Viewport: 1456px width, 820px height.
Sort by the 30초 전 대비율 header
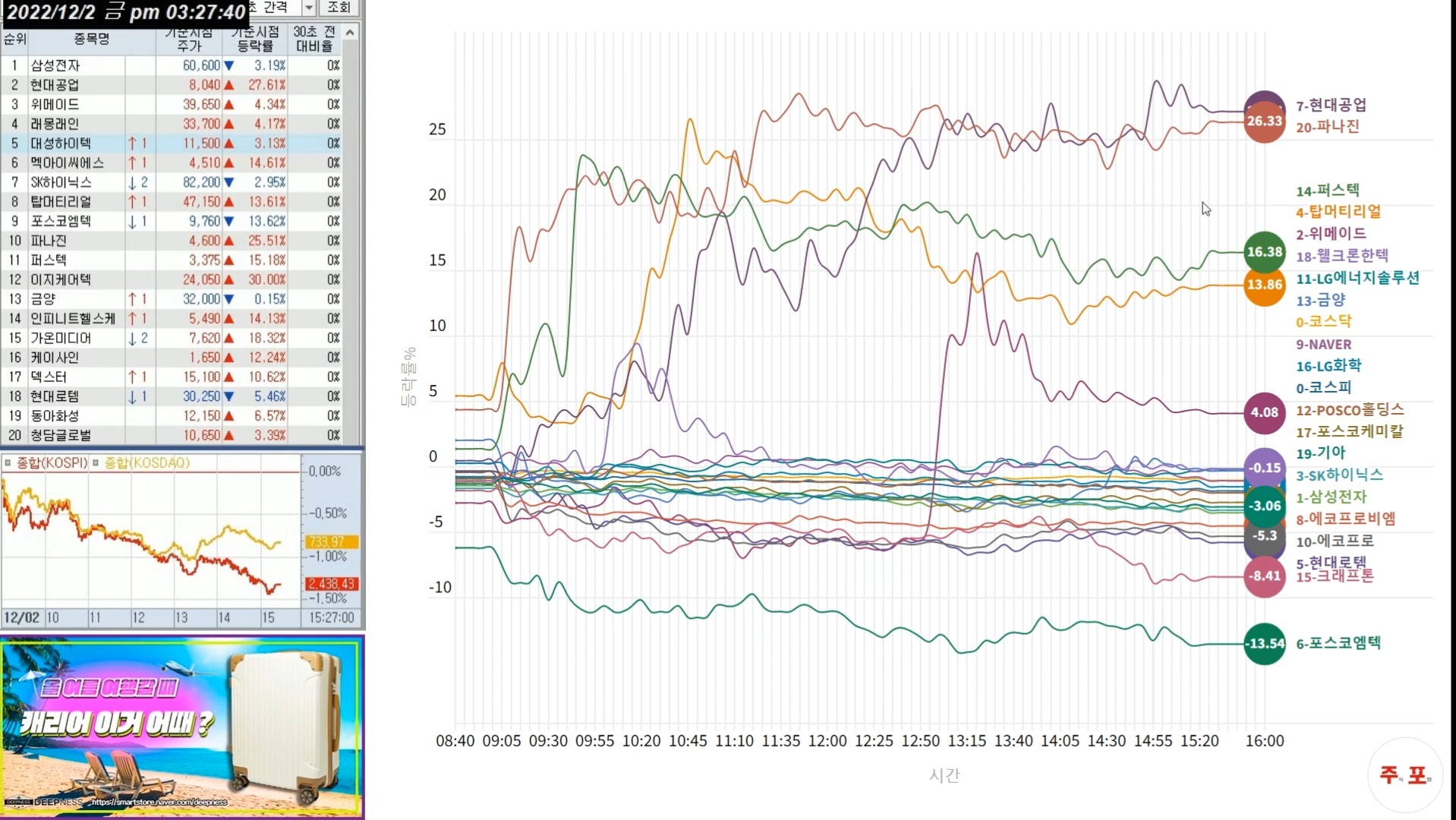coord(314,39)
